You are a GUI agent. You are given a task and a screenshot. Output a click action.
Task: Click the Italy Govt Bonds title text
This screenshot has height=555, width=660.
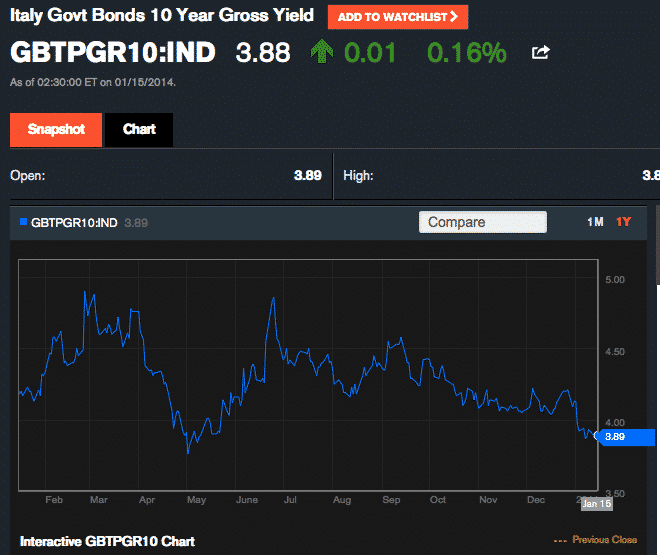(161, 16)
